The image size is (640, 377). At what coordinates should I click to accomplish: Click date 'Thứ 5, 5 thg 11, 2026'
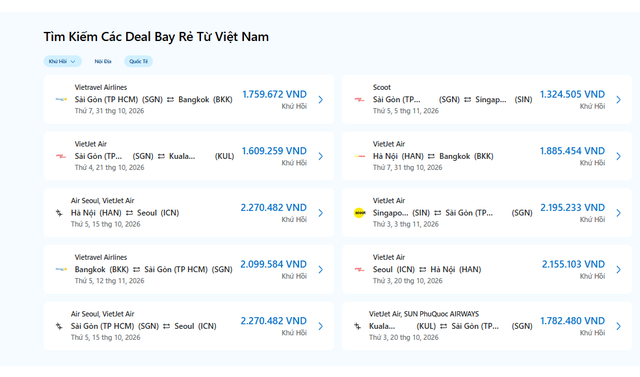406,111
